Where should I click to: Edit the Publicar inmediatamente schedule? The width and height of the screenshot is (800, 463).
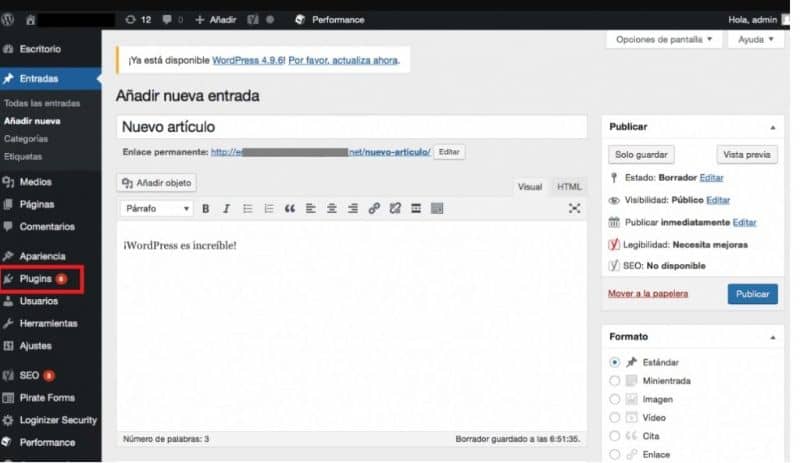tap(744, 223)
